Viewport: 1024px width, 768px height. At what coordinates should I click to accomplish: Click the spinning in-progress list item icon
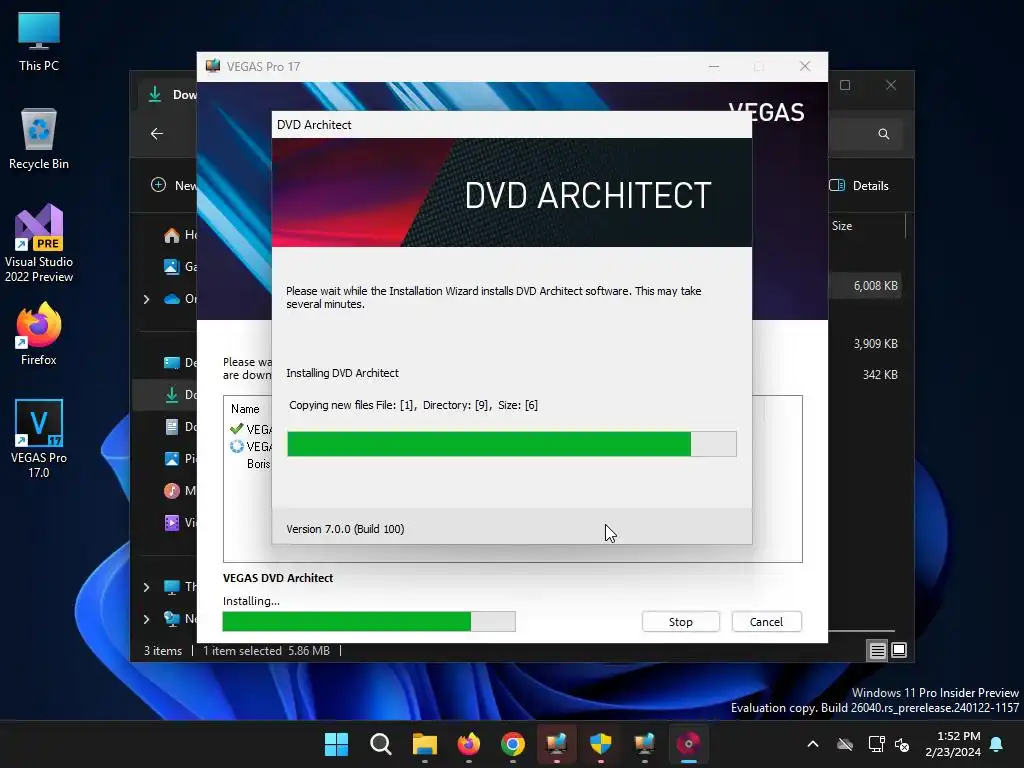pyautogui.click(x=236, y=447)
